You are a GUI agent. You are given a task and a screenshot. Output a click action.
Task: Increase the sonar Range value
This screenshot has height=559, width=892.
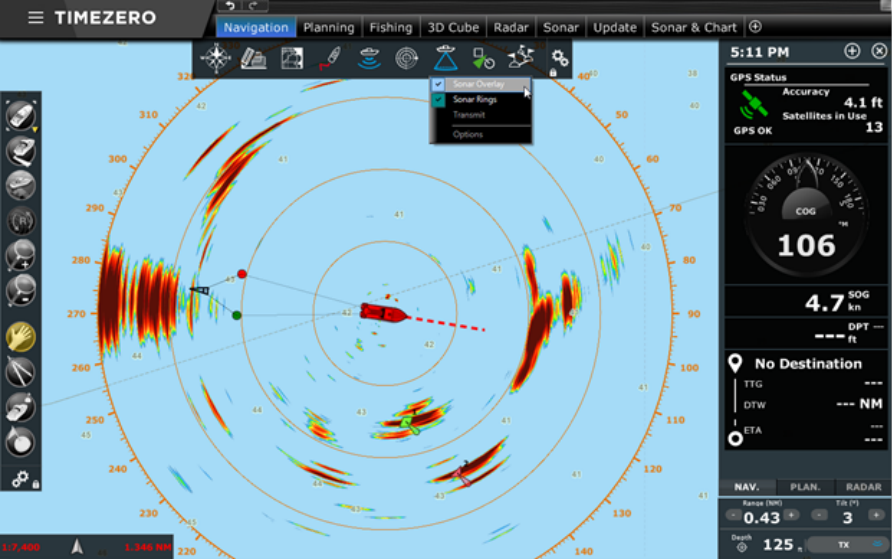pyautogui.click(x=791, y=515)
